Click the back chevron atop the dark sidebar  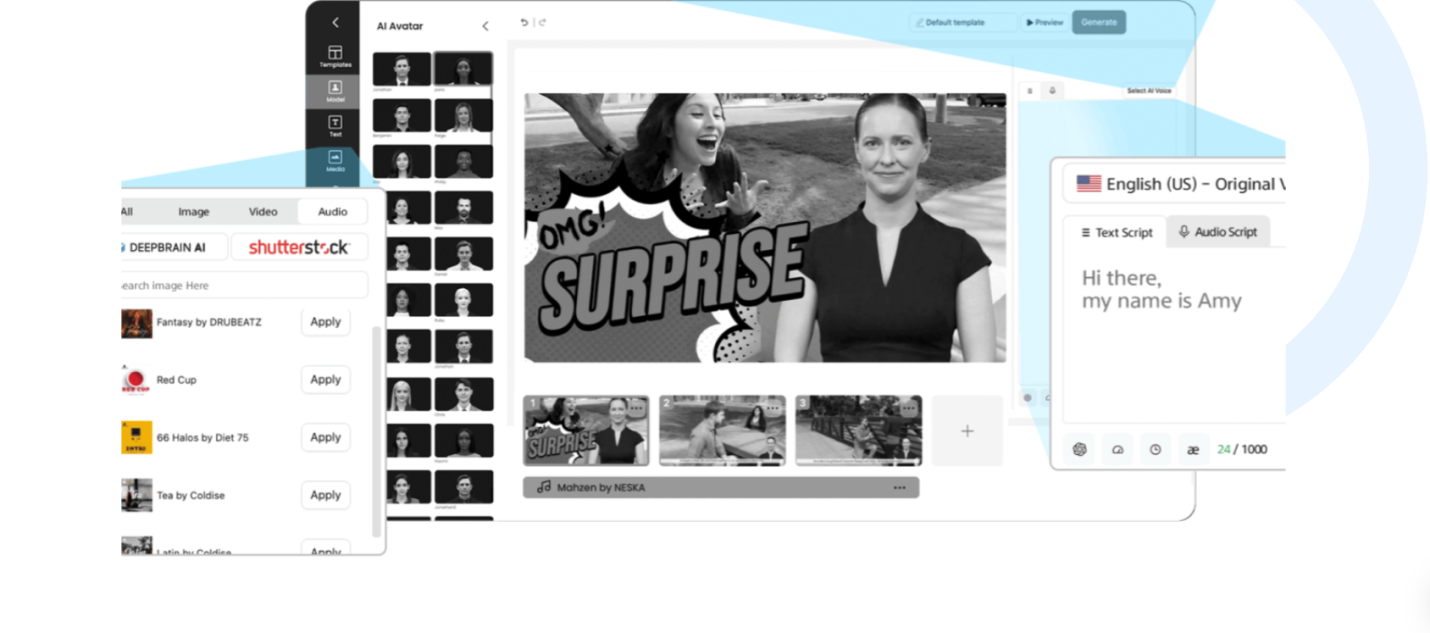click(335, 22)
